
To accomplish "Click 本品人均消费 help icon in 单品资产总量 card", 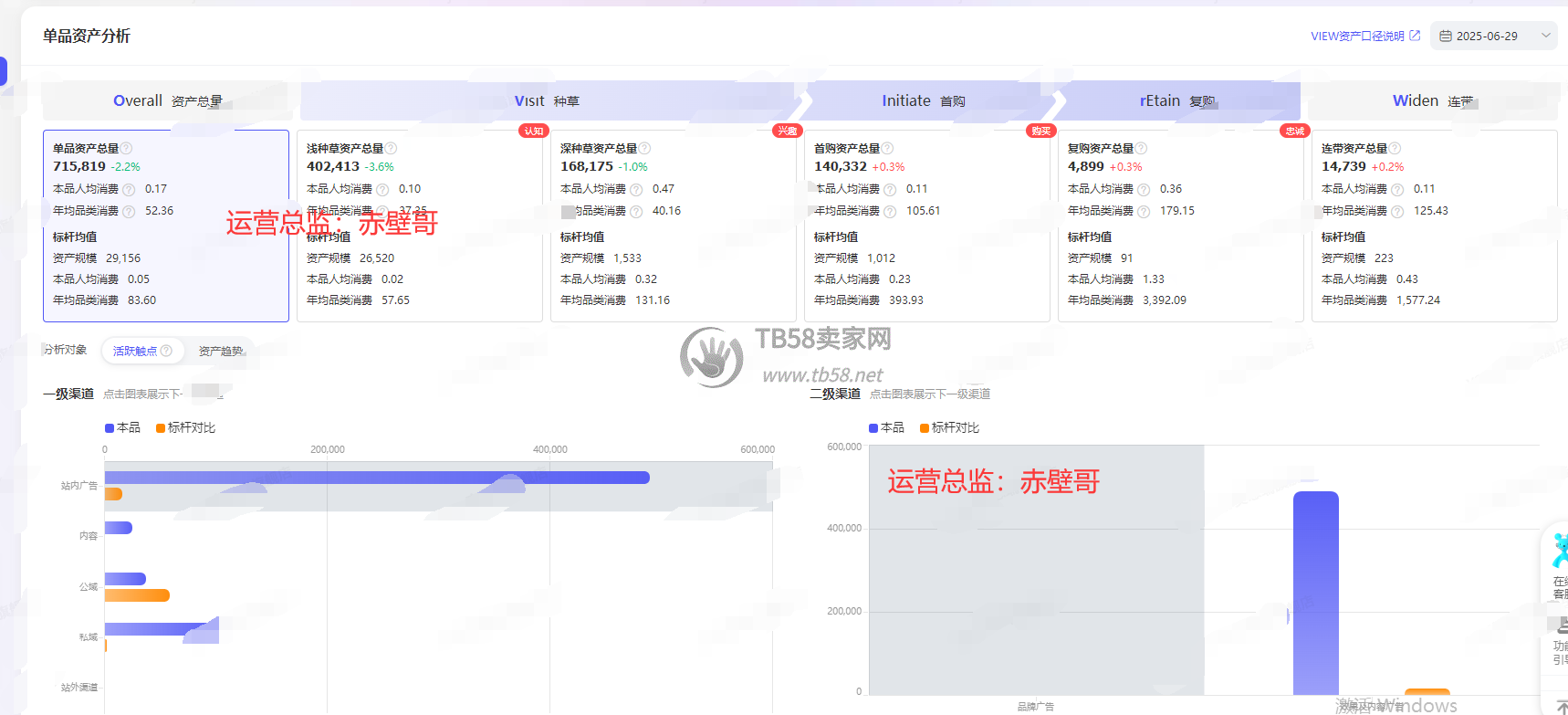I will pyautogui.click(x=129, y=190).
